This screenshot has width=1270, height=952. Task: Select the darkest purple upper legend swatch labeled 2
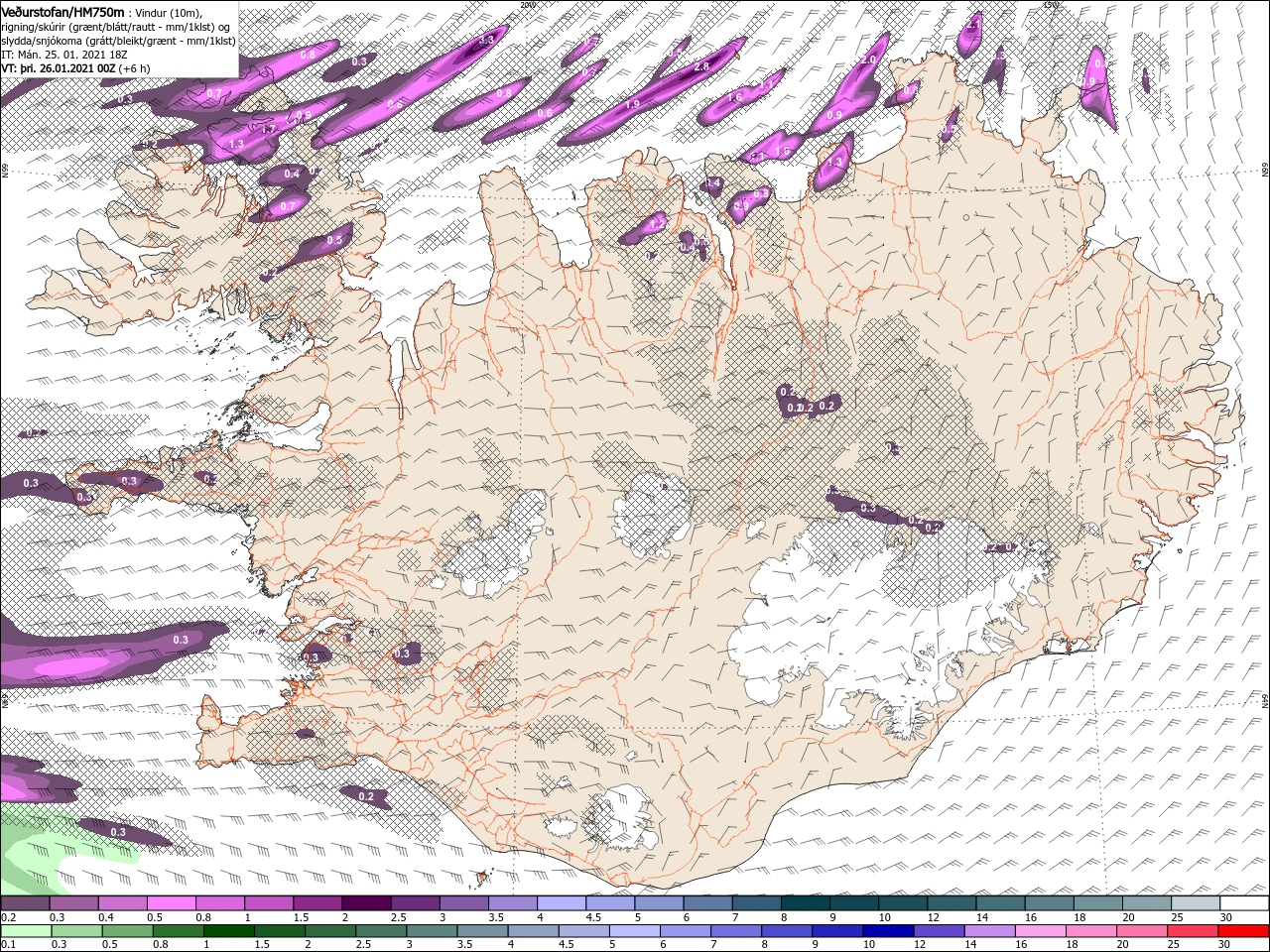coord(365,903)
